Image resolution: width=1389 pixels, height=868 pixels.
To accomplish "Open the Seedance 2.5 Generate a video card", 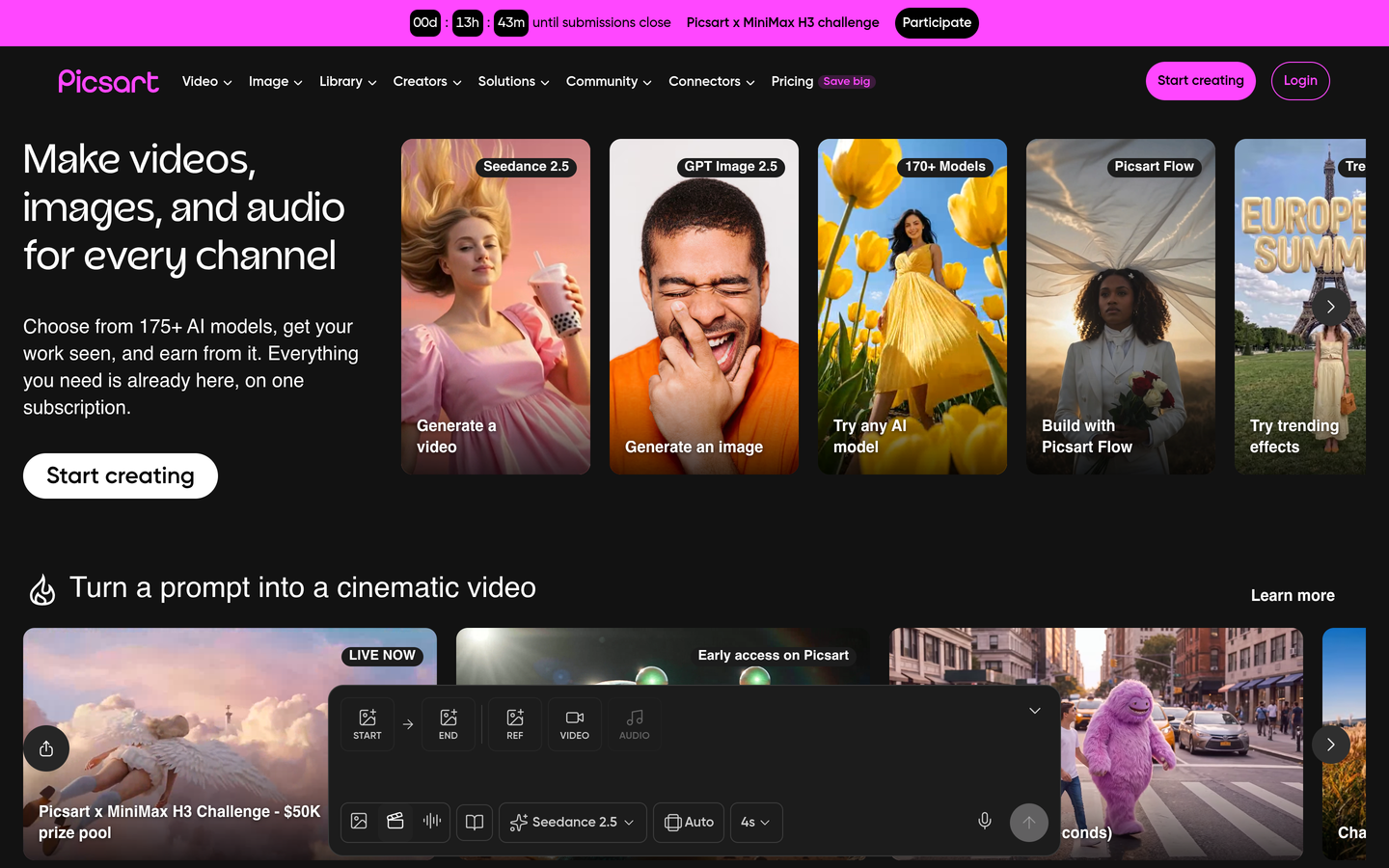I will click(496, 307).
